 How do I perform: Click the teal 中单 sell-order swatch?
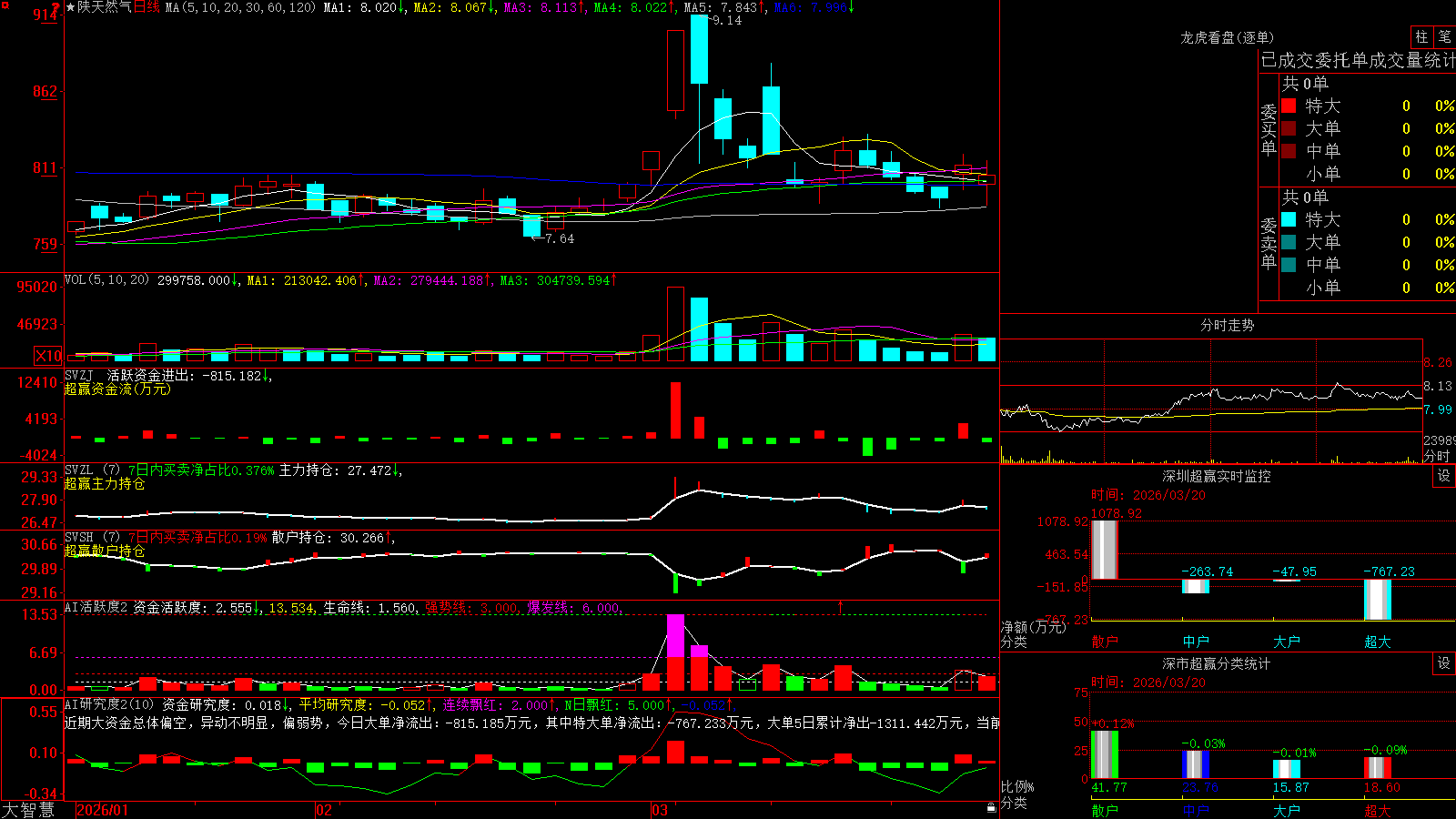(1289, 265)
